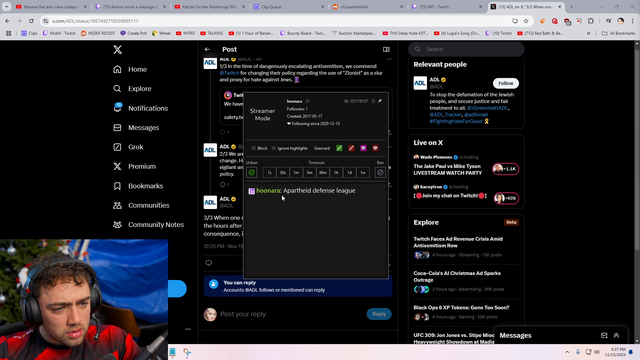Timeout hoonara for 1d

[x=349, y=173]
